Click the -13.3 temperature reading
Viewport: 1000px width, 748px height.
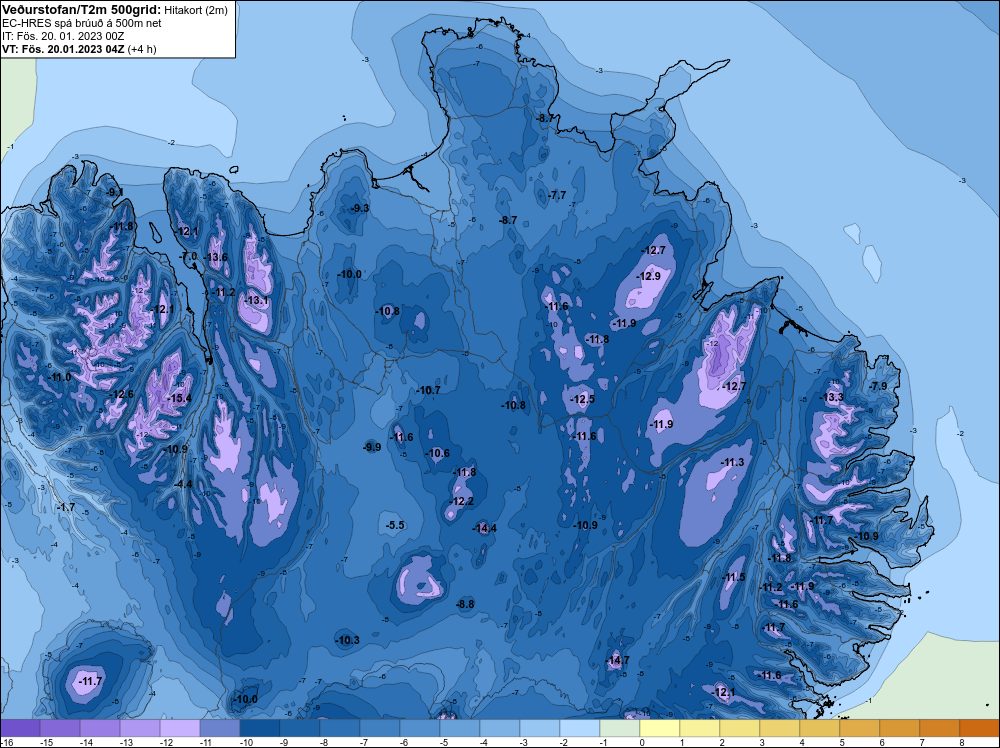tap(832, 397)
